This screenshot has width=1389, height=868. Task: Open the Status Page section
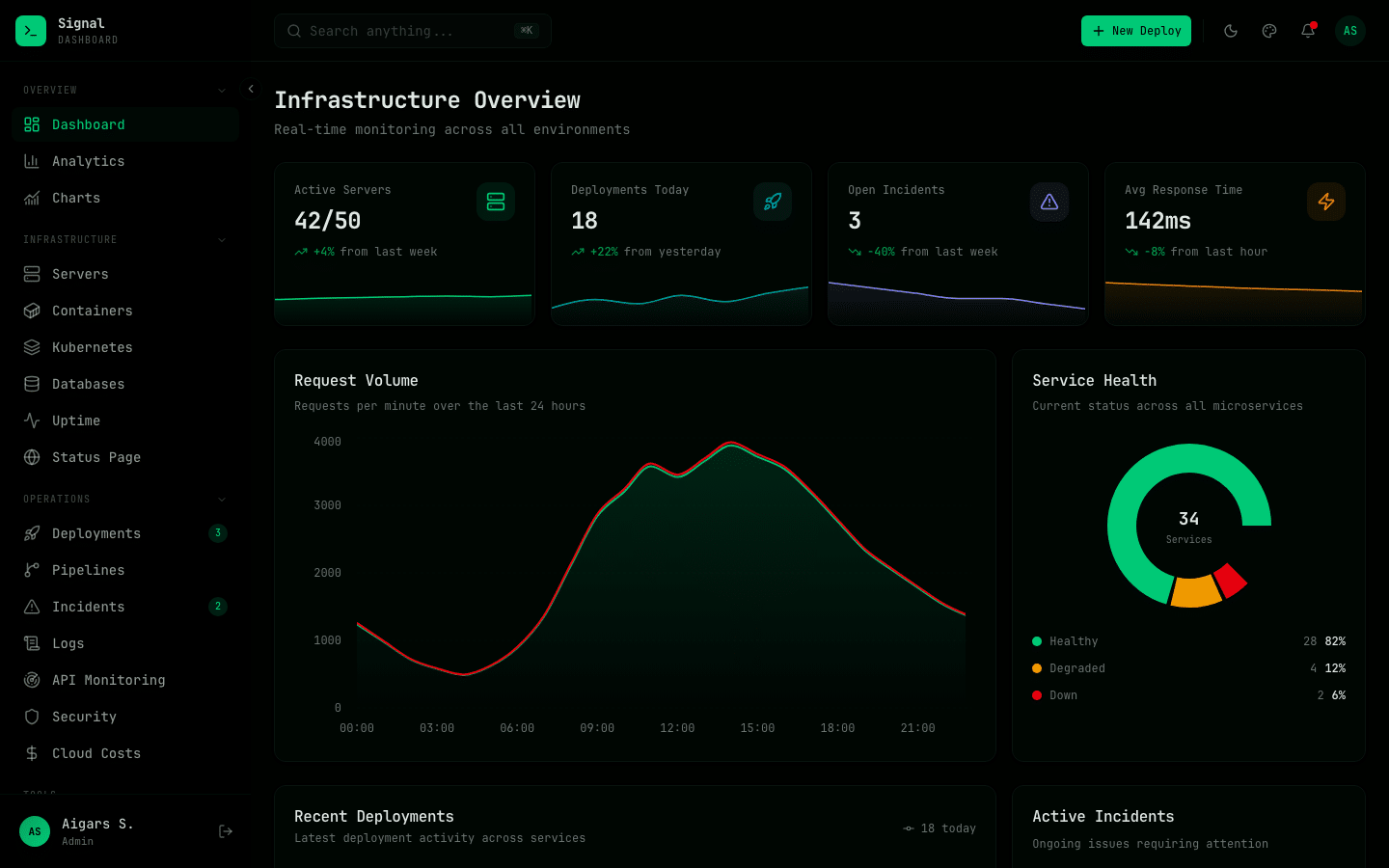(x=96, y=457)
